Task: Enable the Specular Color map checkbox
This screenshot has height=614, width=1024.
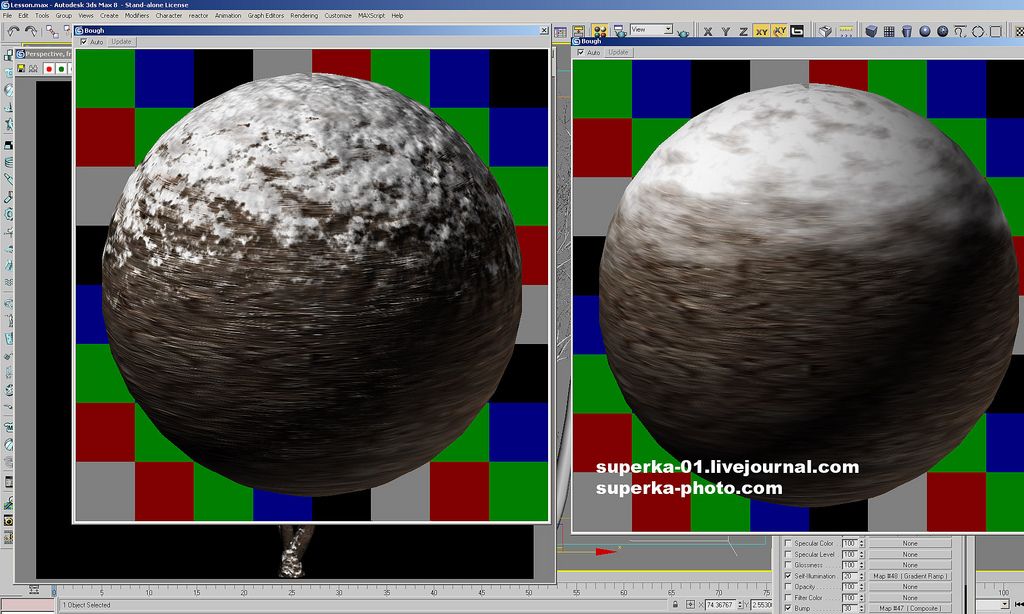Action: 788,544
